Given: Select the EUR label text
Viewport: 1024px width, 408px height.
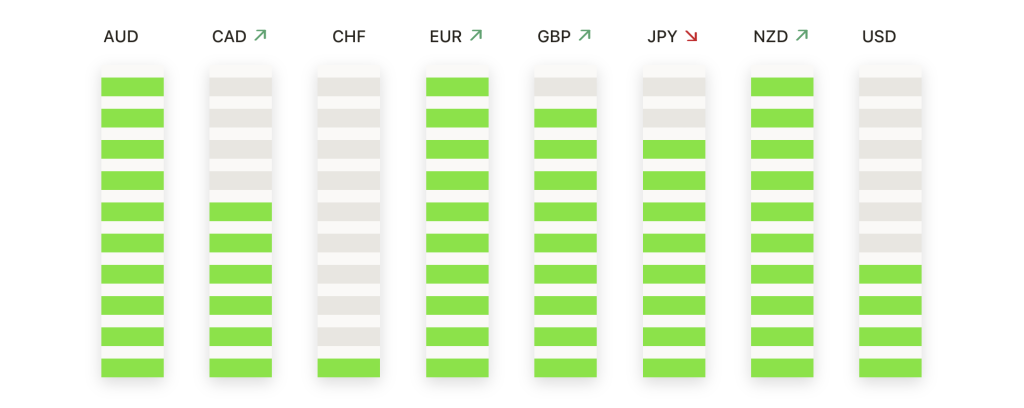Looking at the screenshot, I should click(446, 37).
